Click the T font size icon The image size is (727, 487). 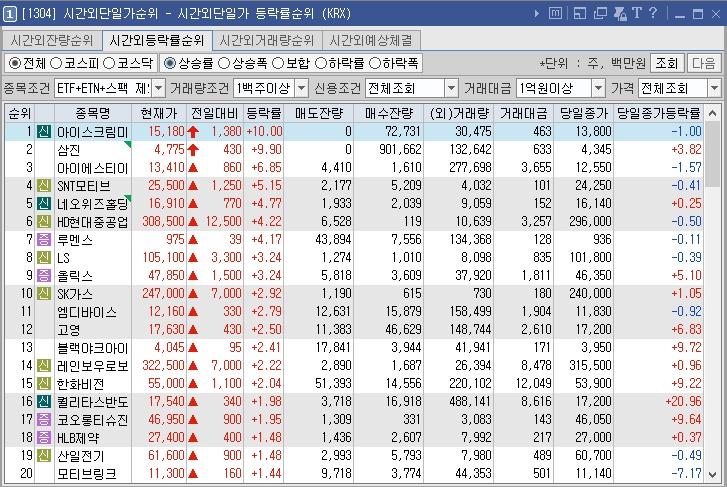click(x=637, y=13)
